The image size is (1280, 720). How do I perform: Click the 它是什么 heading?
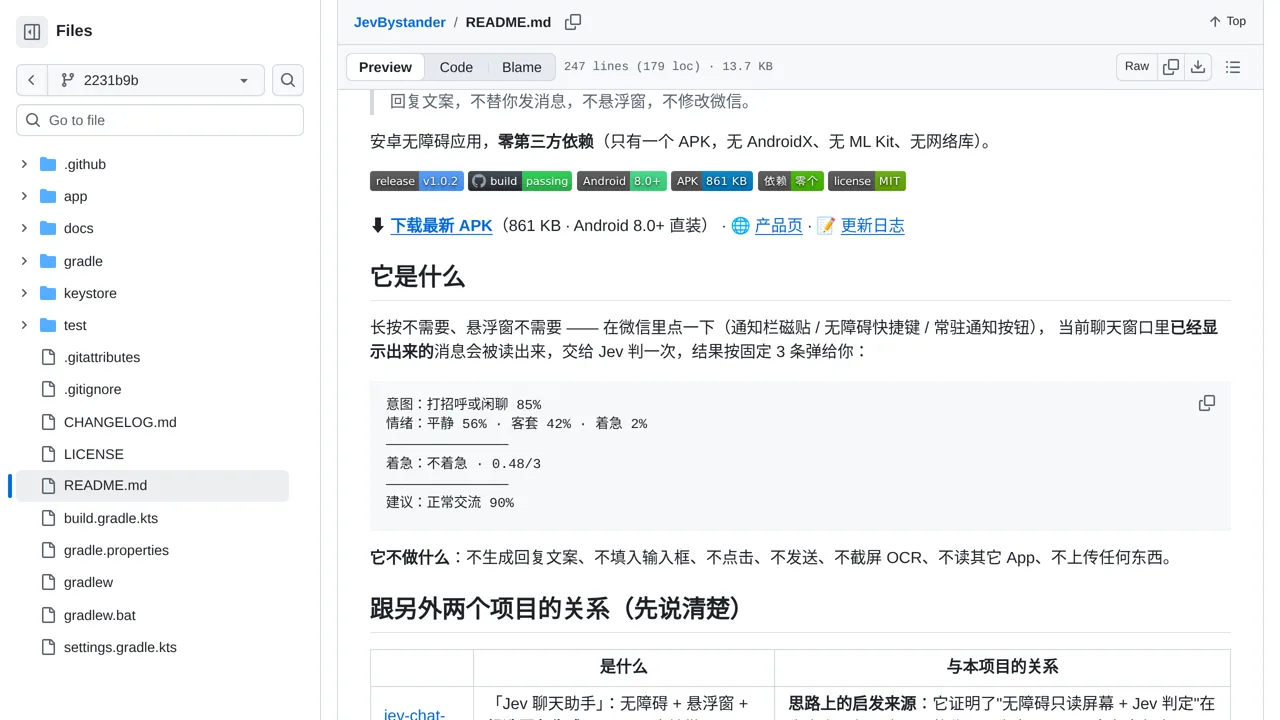417,276
